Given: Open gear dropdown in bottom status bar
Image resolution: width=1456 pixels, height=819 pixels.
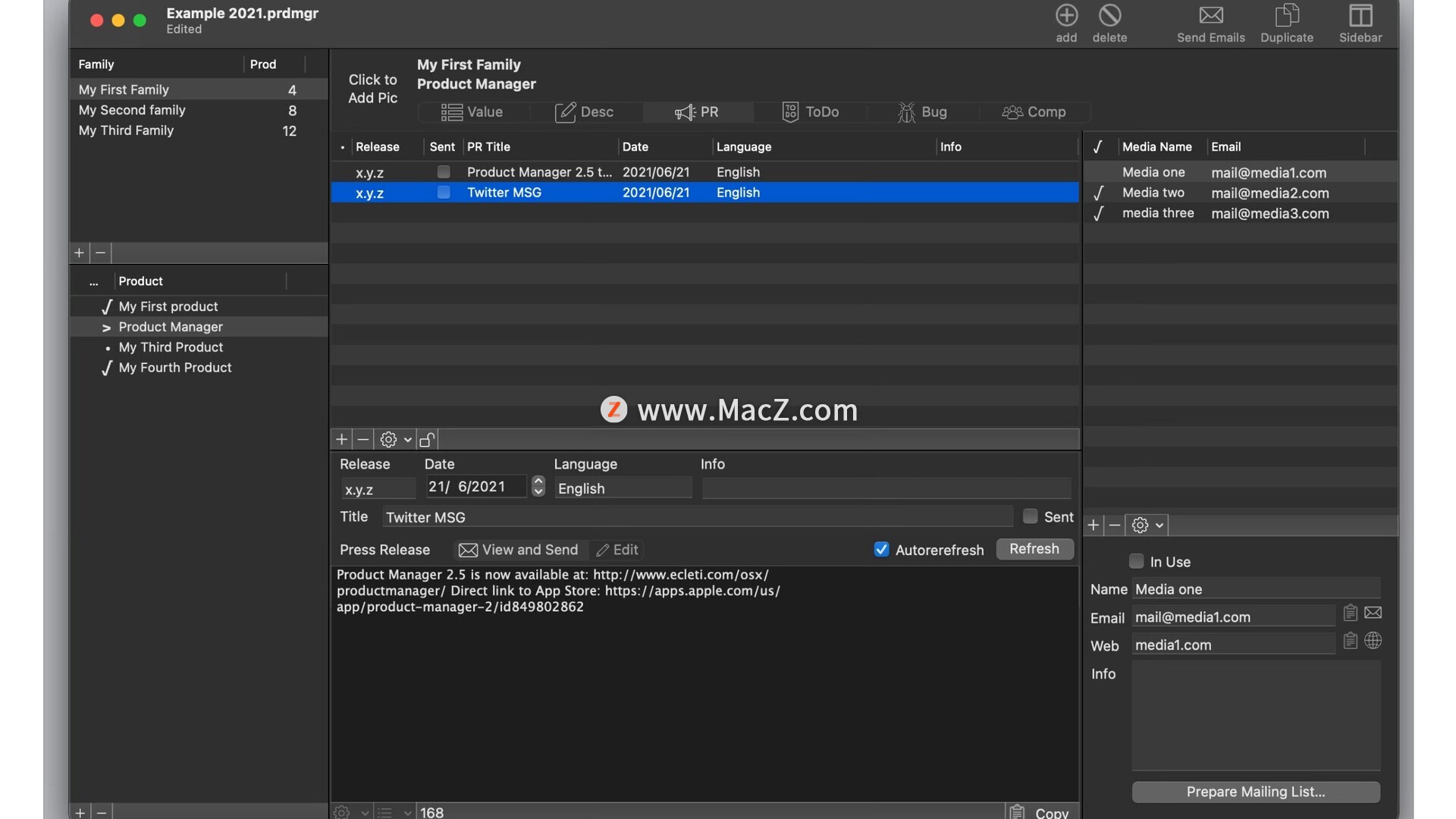Looking at the screenshot, I should pos(352,812).
